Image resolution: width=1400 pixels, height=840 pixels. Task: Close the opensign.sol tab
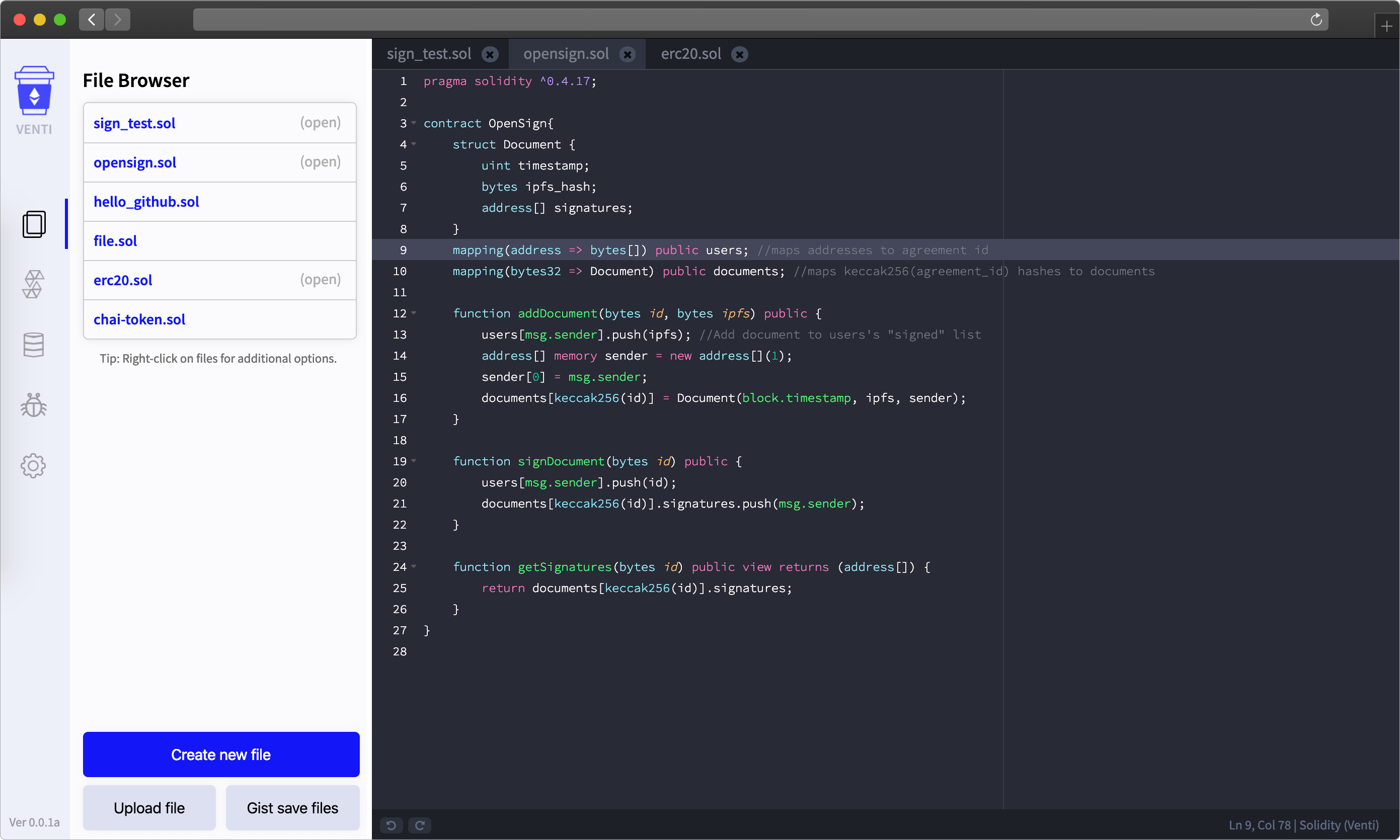tap(627, 54)
